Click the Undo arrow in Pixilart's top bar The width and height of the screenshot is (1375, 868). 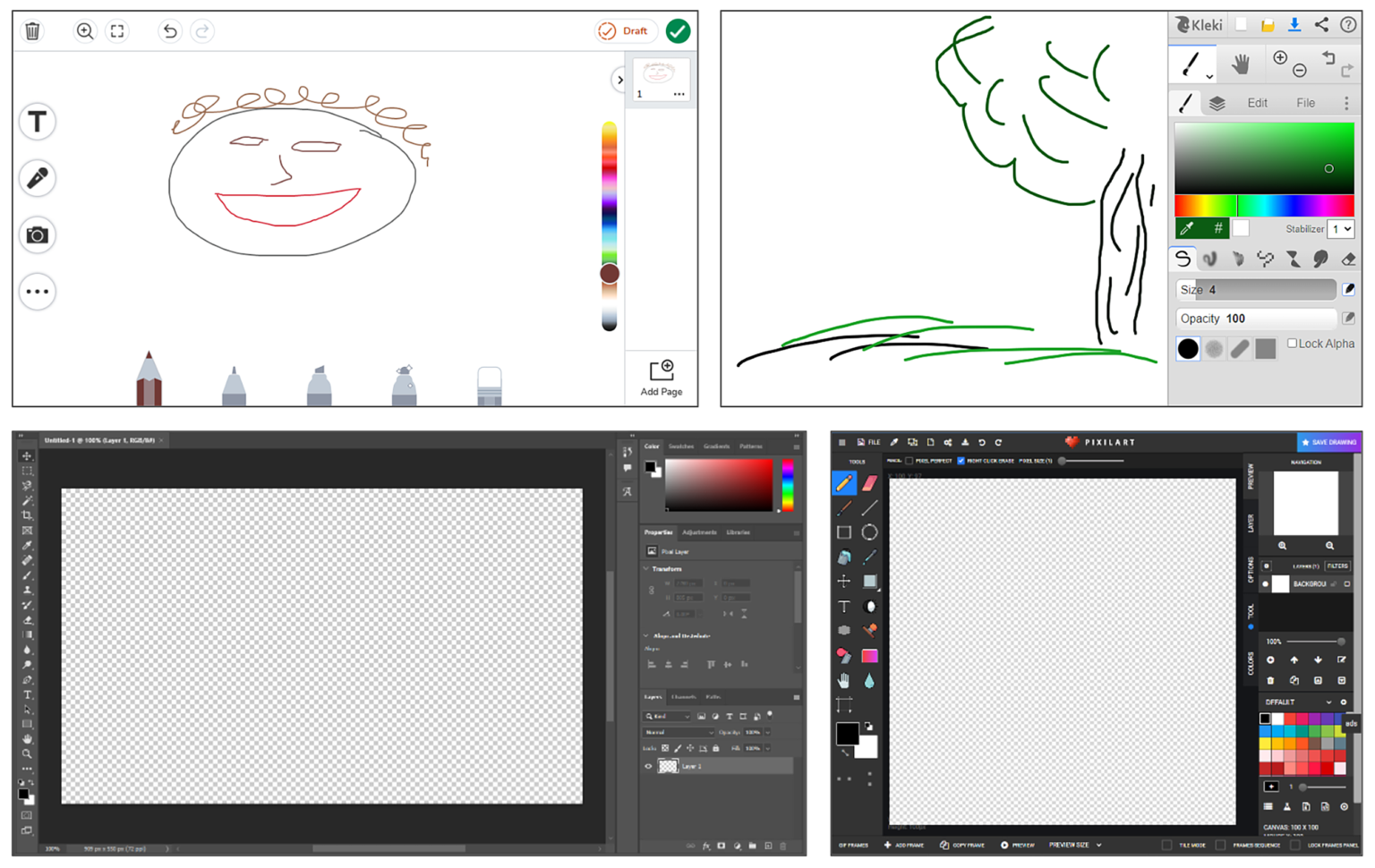(x=981, y=442)
